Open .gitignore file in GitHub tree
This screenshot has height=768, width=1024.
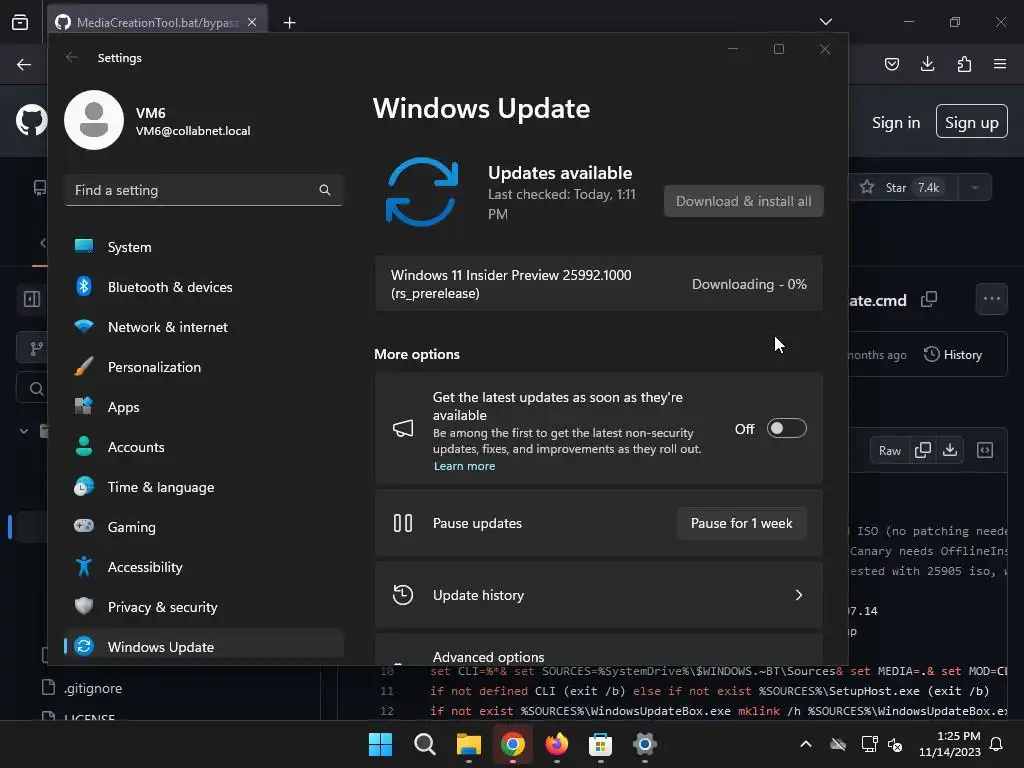coord(93,688)
